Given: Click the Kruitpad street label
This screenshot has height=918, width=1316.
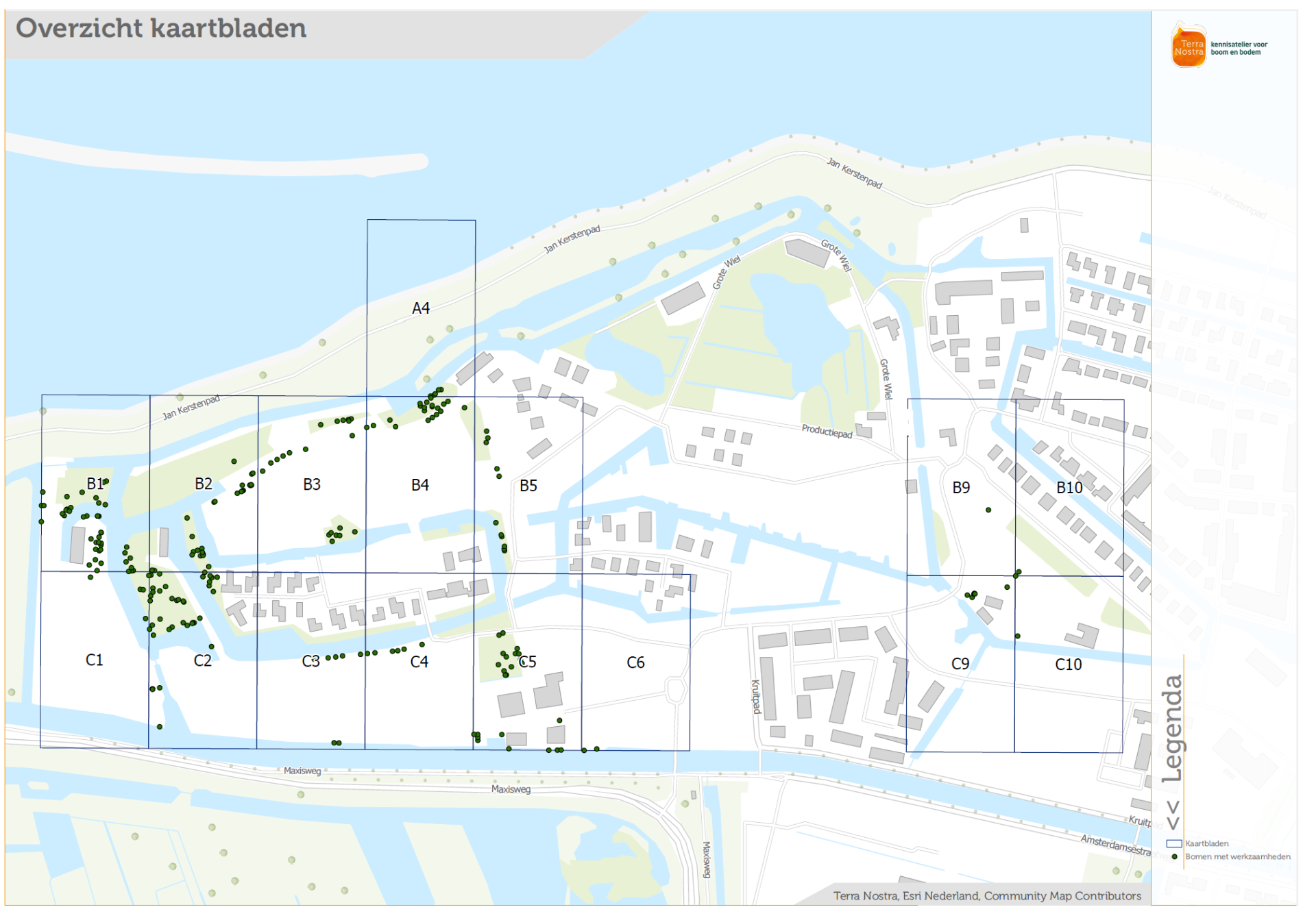Looking at the screenshot, I should (756, 696).
